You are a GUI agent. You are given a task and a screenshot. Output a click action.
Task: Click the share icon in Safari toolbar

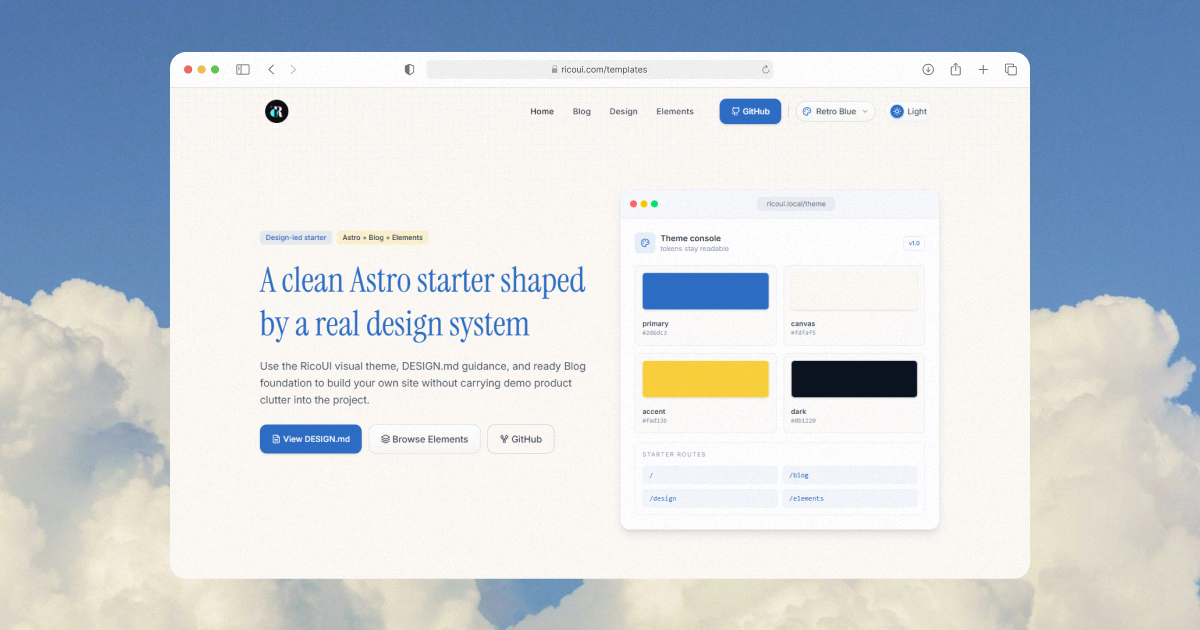tap(956, 69)
